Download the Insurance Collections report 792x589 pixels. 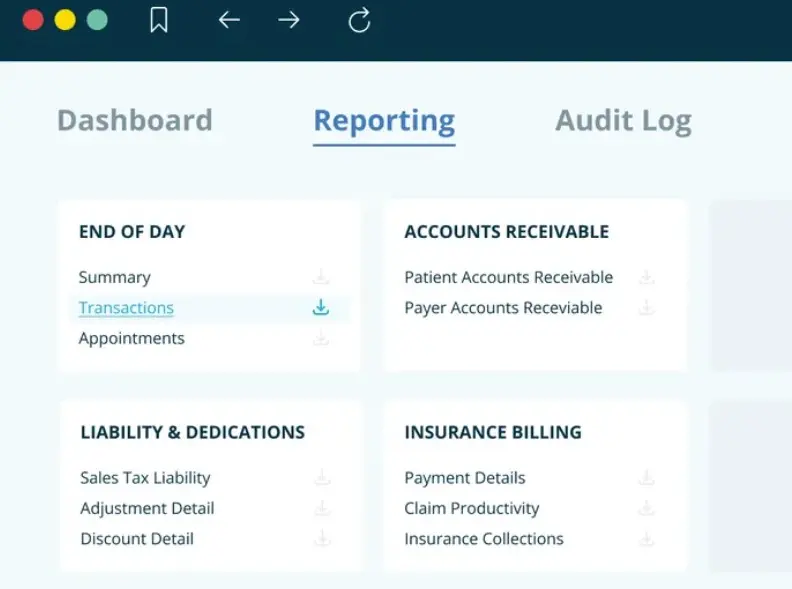(647, 539)
